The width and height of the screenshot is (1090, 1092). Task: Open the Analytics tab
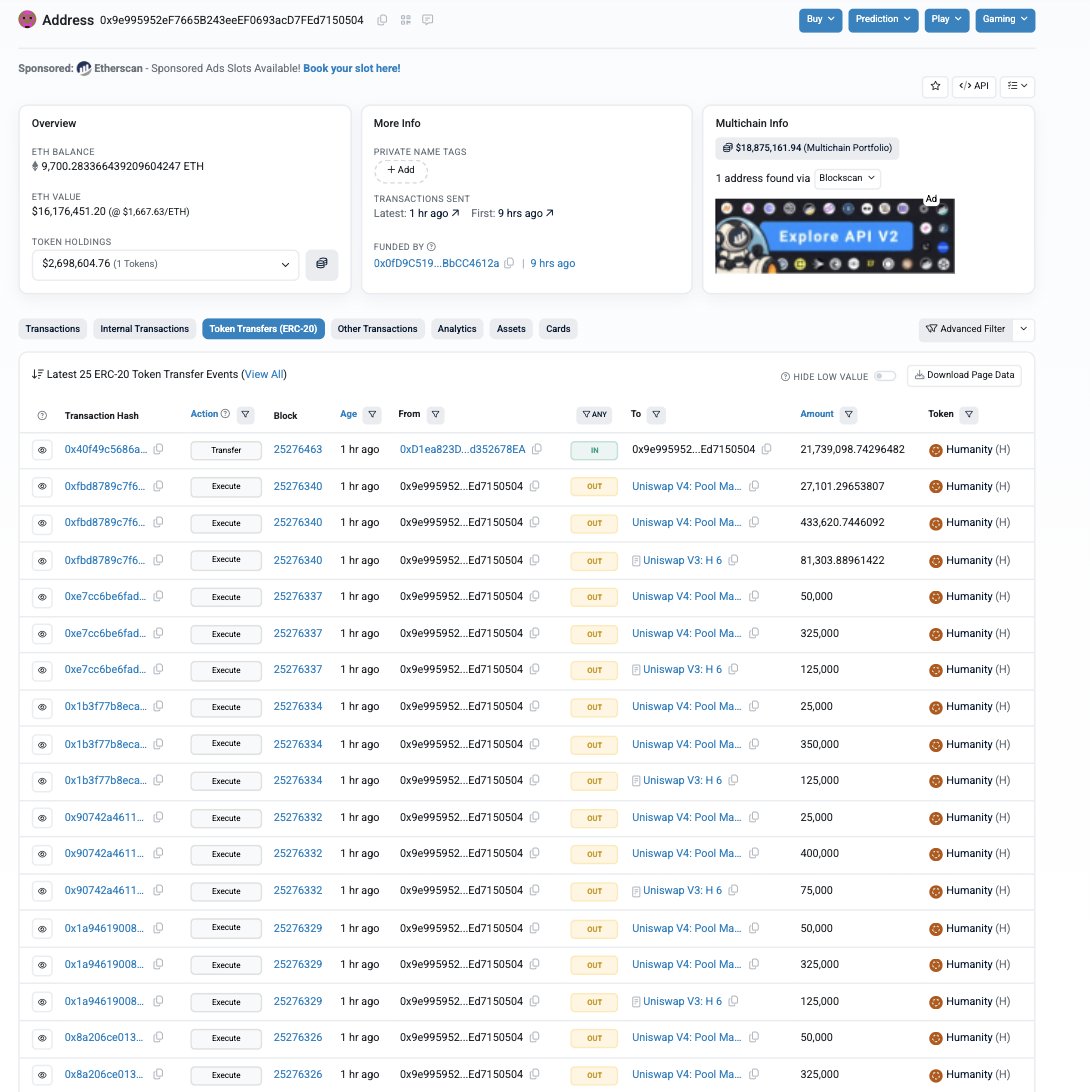(x=457, y=329)
